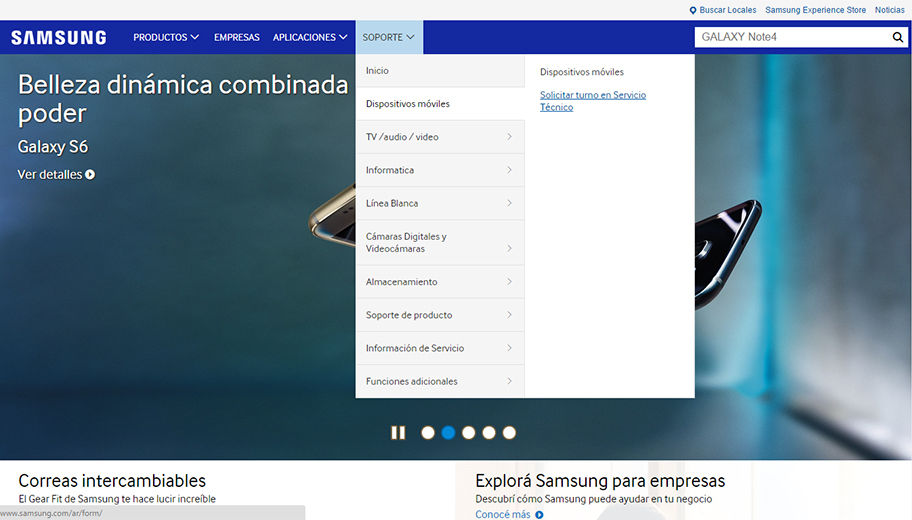The width and height of the screenshot is (912, 520).
Task: Expand the Informatica chevron
Action: tap(509, 170)
